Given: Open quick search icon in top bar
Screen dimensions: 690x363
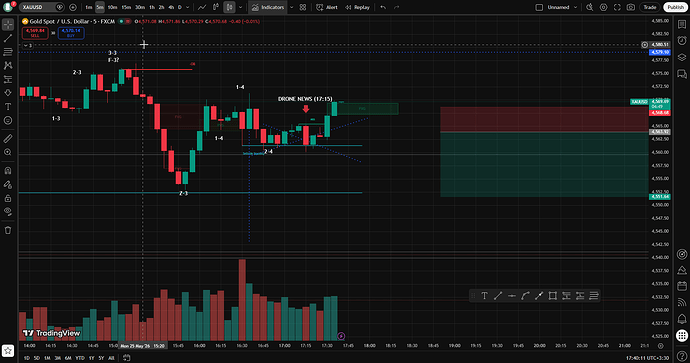Looking at the screenshot, I should (x=590, y=7).
